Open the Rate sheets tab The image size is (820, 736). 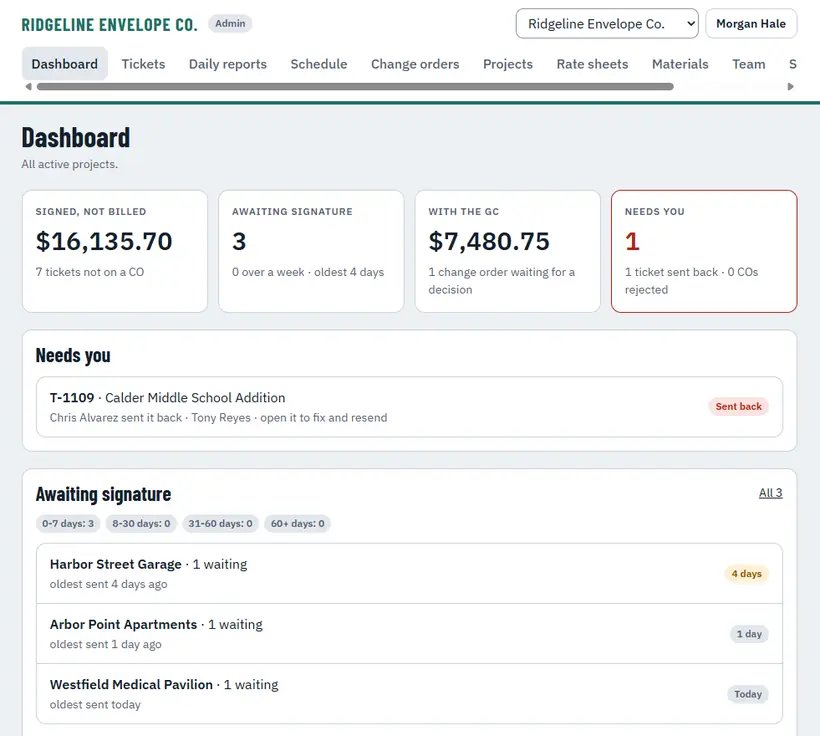[593, 64]
